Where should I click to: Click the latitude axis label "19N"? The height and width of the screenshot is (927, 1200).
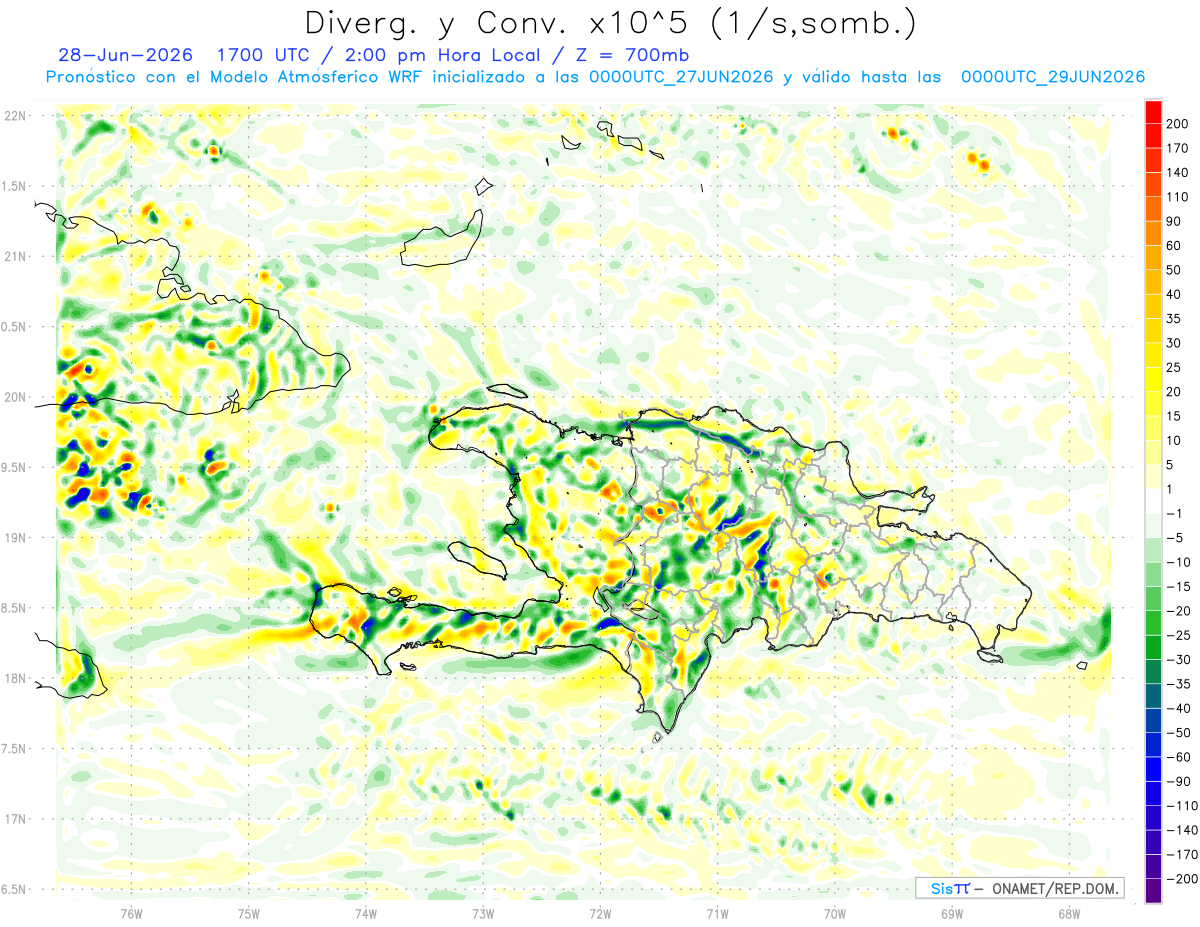pos(16,537)
